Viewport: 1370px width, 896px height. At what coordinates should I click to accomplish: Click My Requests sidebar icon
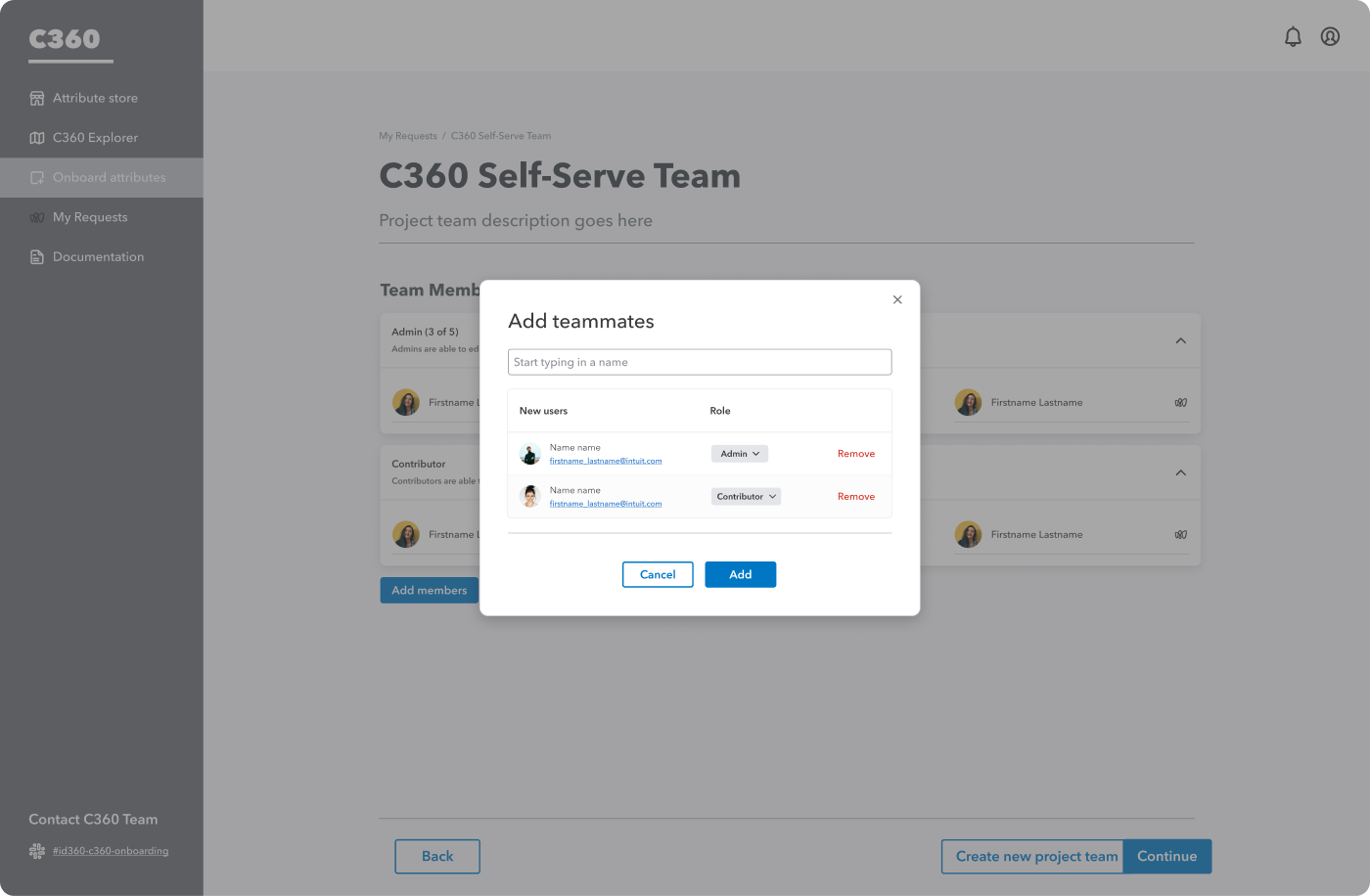37,217
